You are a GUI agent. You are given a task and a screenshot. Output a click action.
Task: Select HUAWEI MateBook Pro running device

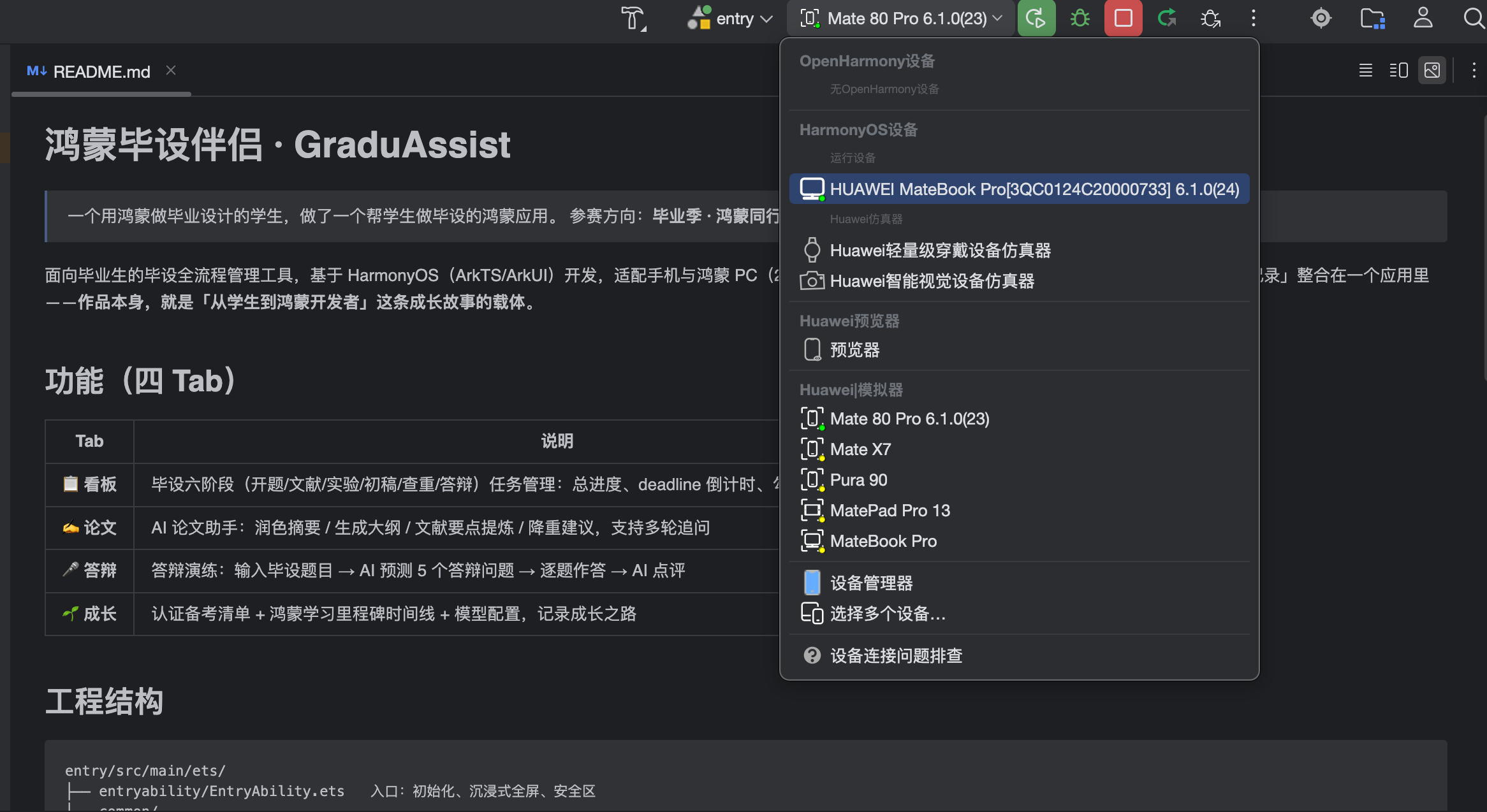[x=1019, y=189]
